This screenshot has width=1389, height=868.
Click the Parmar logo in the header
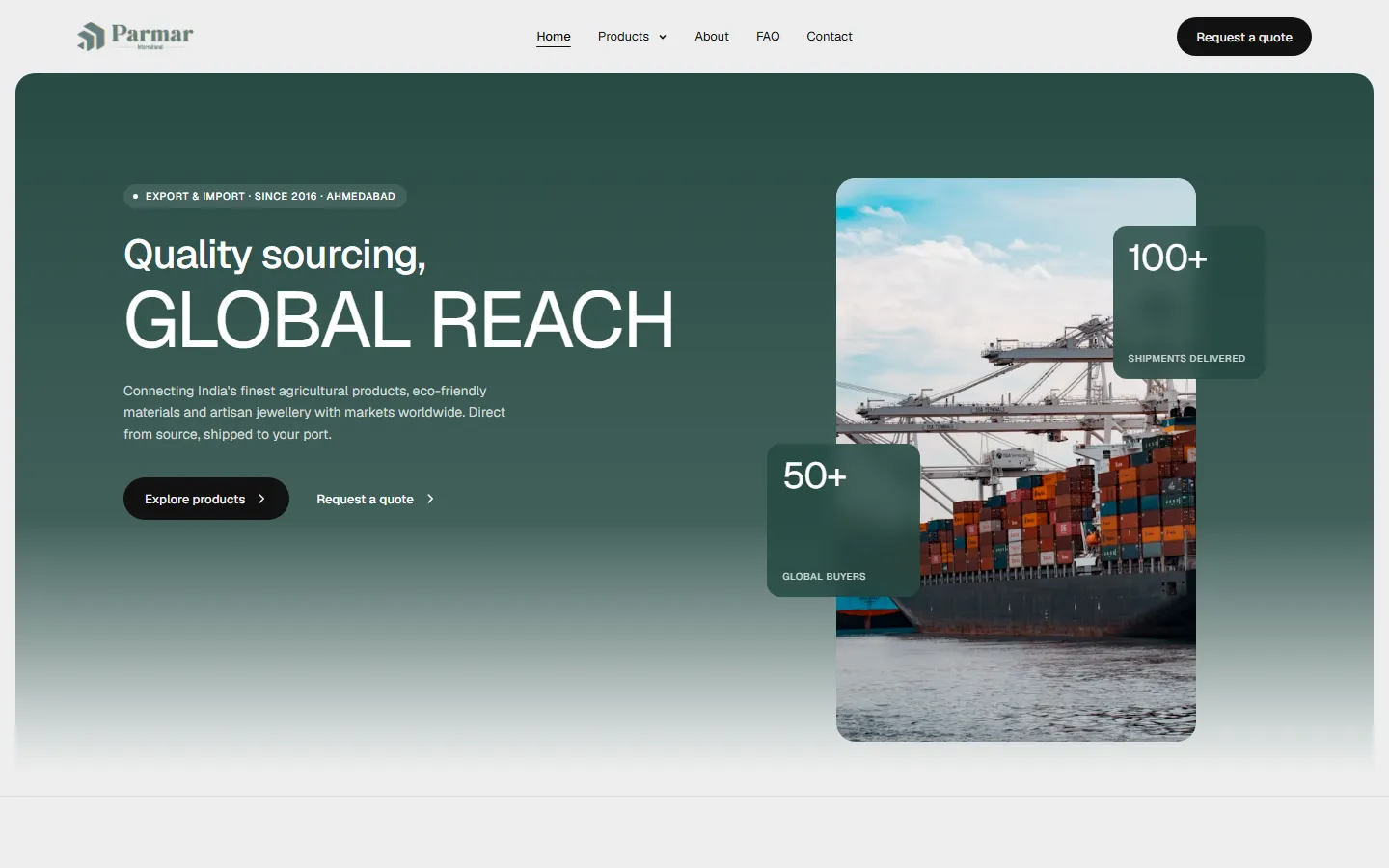click(135, 37)
